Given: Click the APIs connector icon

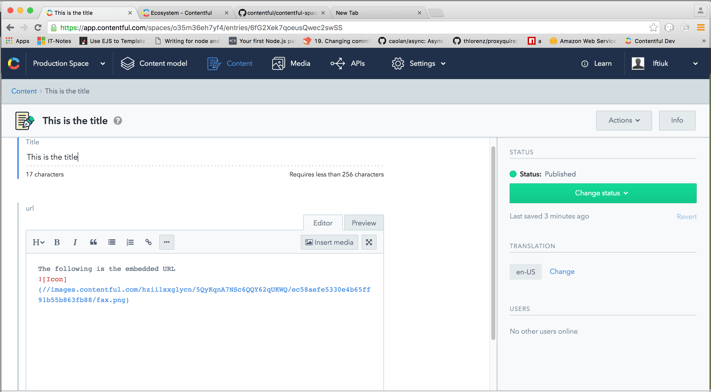Looking at the screenshot, I should [337, 64].
